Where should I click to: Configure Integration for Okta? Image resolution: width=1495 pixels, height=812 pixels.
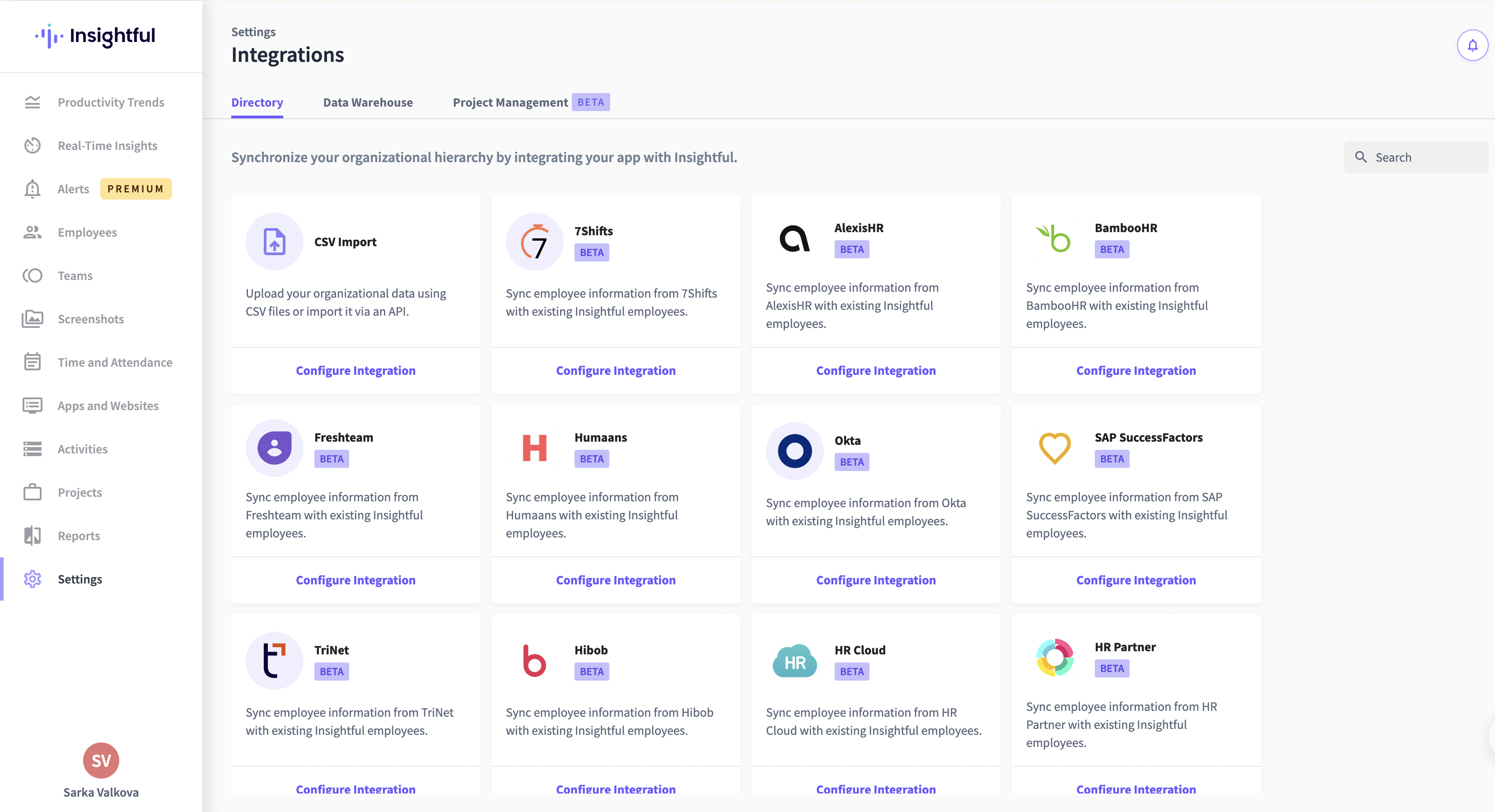(876, 580)
